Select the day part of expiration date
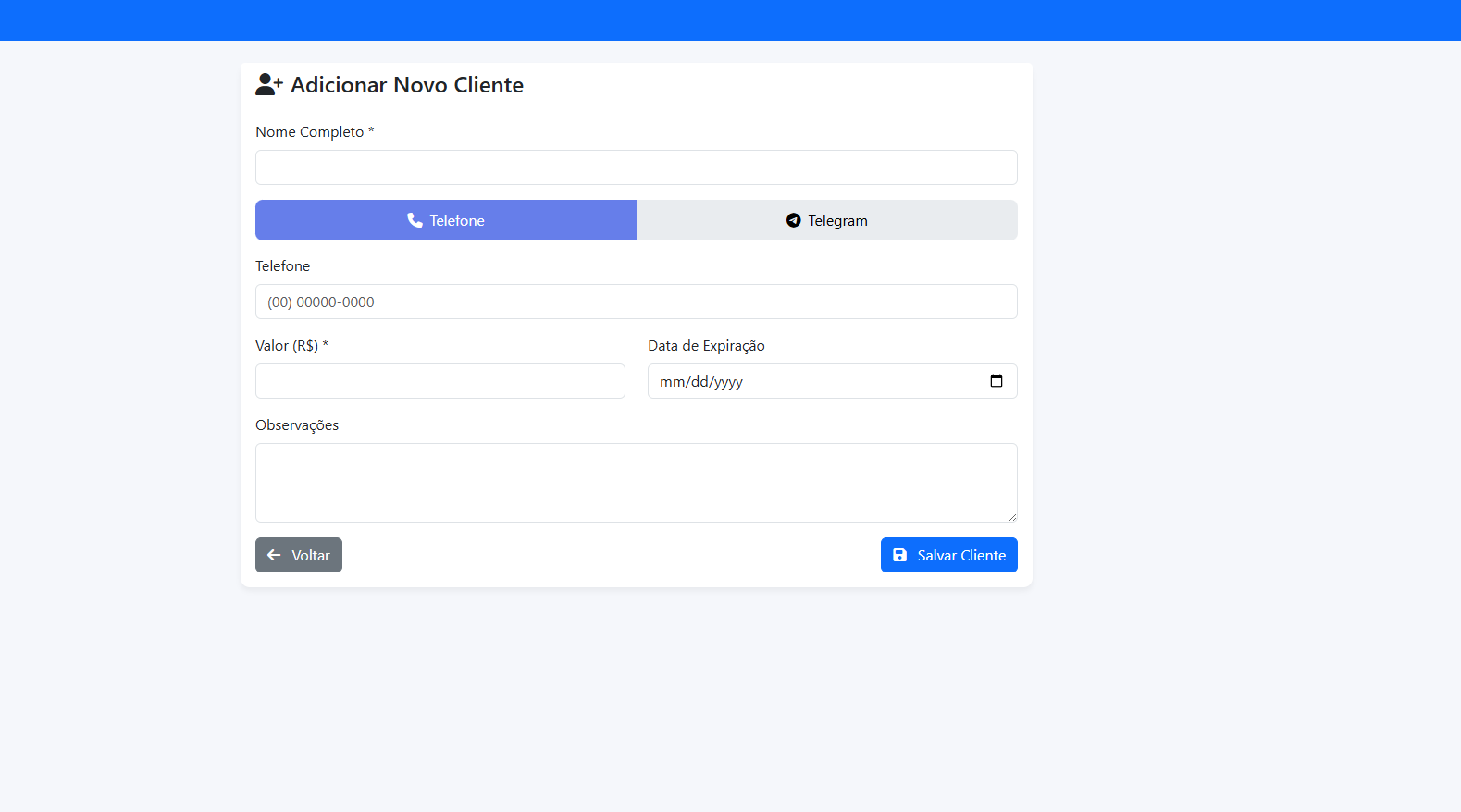1461x812 pixels. pos(699,382)
